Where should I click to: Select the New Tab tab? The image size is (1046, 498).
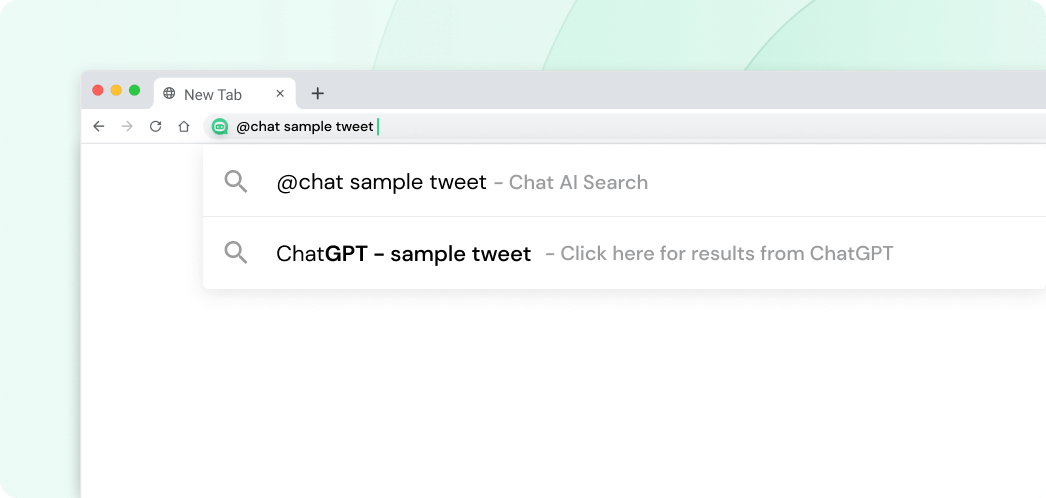tap(213, 94)
